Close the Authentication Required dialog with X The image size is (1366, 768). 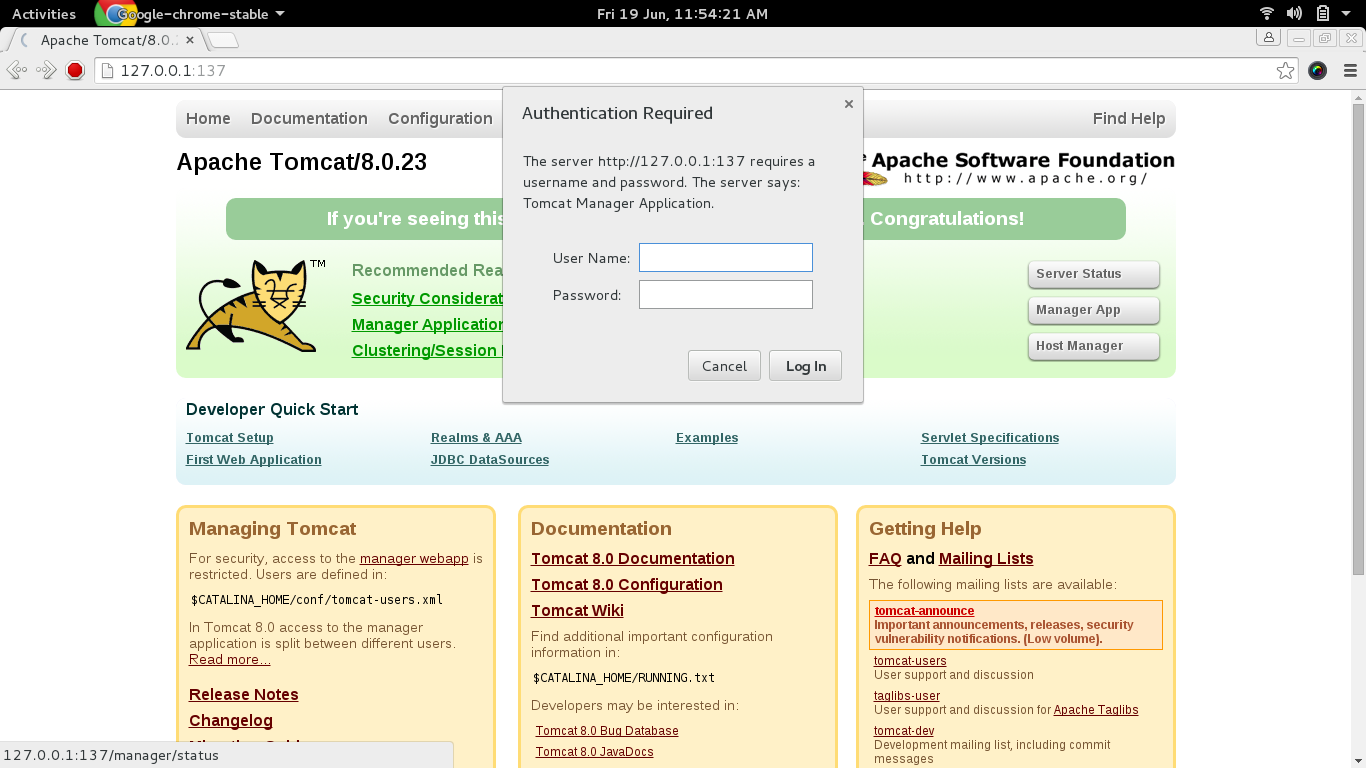(x=849, y=104)
